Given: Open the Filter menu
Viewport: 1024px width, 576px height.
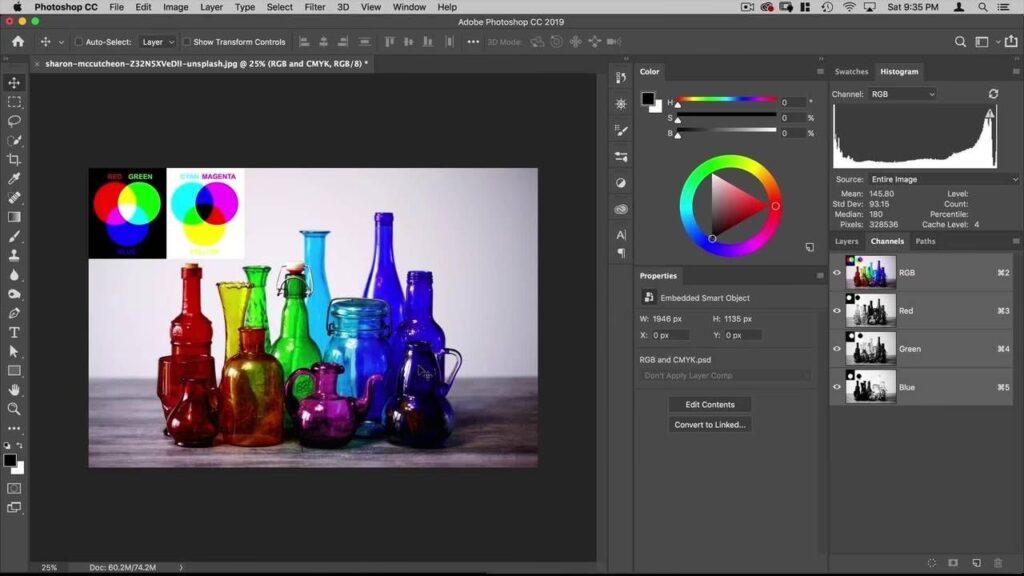Looking at the screenshot, I should pos(315,7).
